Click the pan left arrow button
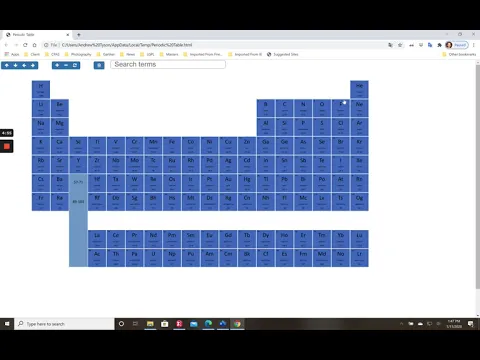Viewport: 480px width, 360px height. pos(24,65)
